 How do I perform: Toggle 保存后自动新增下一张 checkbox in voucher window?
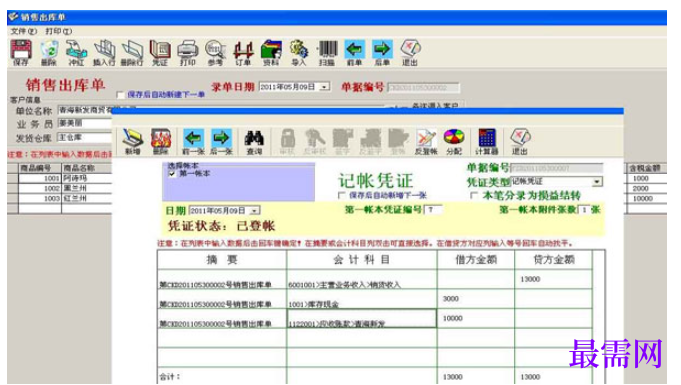tap(342, 195)
